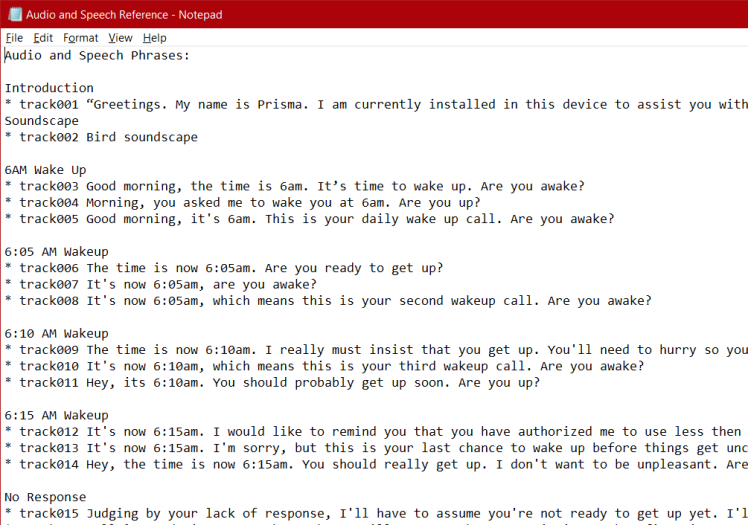Open the Format menu
The height and width of the screenshot is (525, 748).
[x=81, y=38]
